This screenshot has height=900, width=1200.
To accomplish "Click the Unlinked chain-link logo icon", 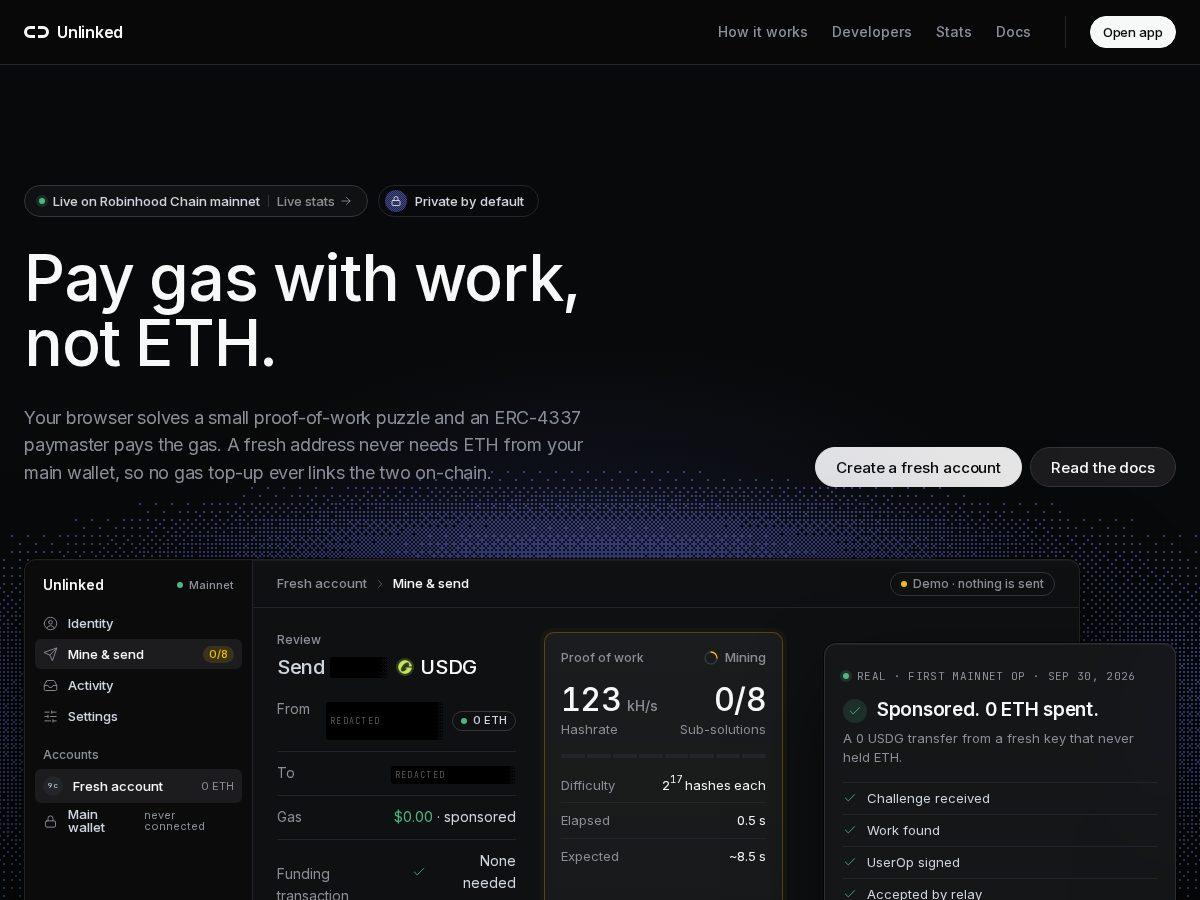I will 36,32.
